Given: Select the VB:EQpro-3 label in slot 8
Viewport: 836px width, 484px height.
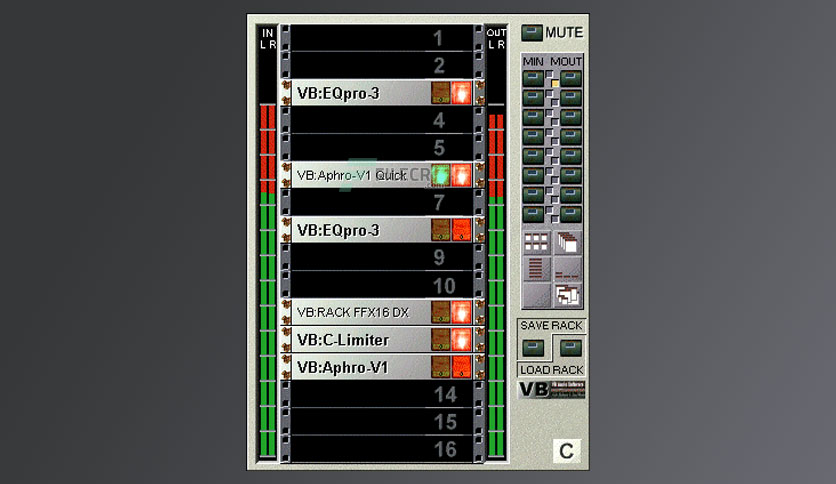Looking at the screenshot, I should tap(339, 230).
